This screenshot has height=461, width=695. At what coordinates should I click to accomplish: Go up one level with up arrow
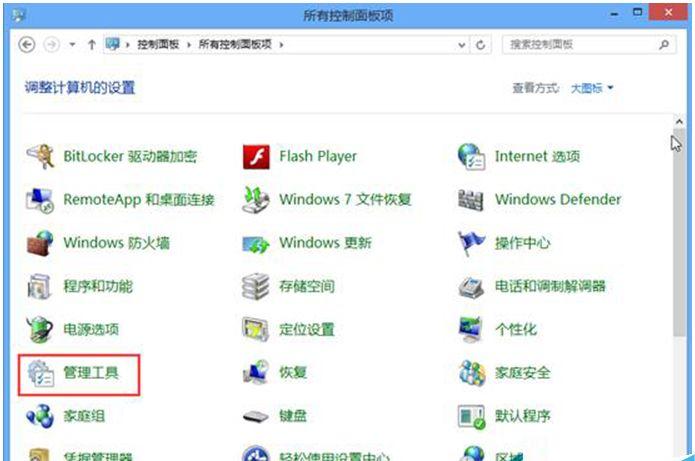click(91, 44)
